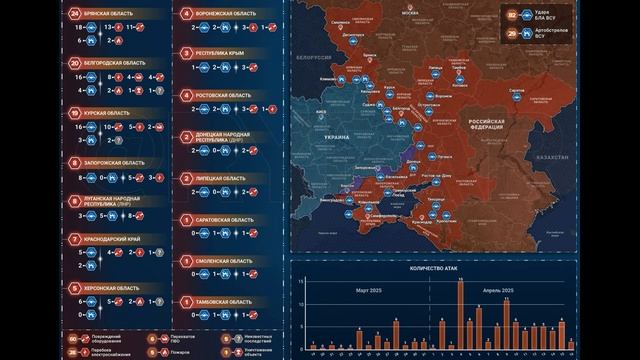Image resolution: width=640 pixels, height=360 pixels.
Task: Click the Пожаров legend icon
Action: [x=164, y=352]
